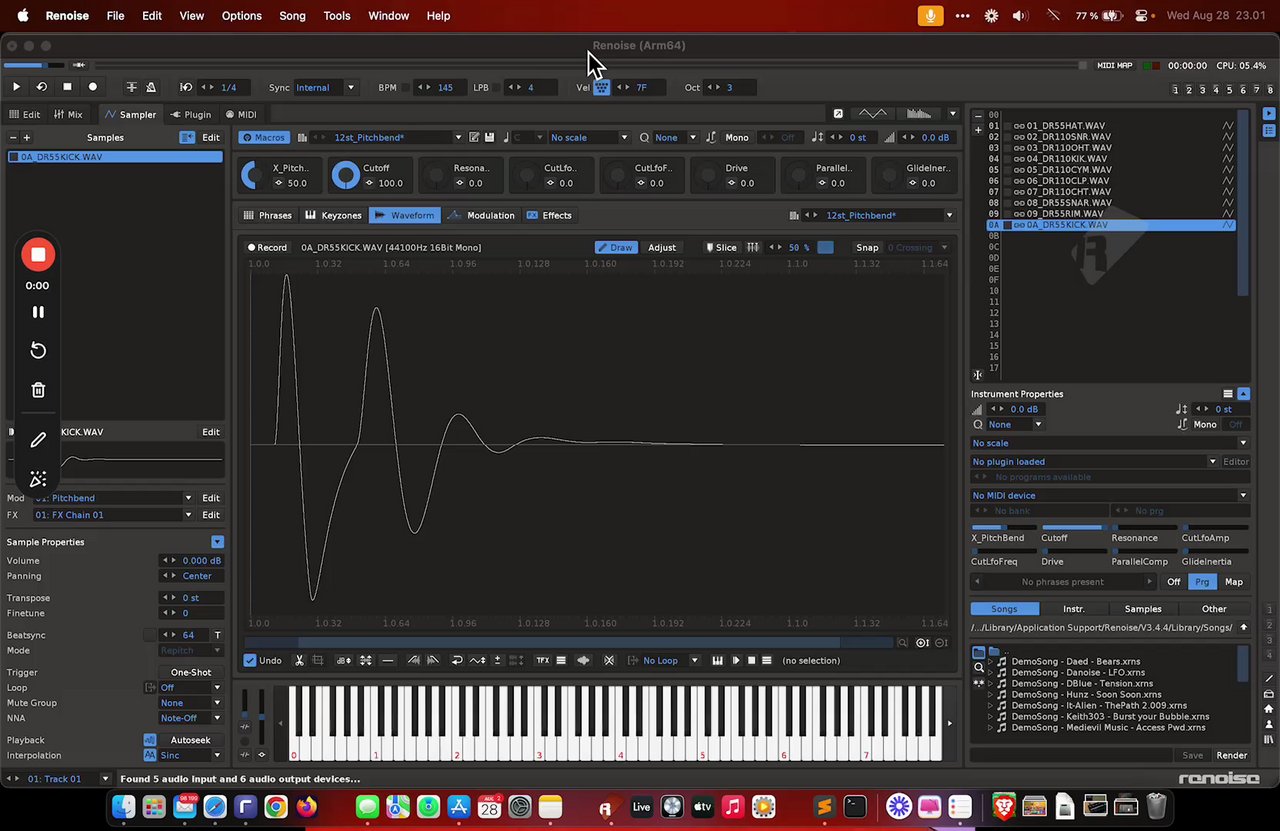Open the Sample Properties Loop dropdown
This screenshot has width=1280, height=831.
pos(190,688)
